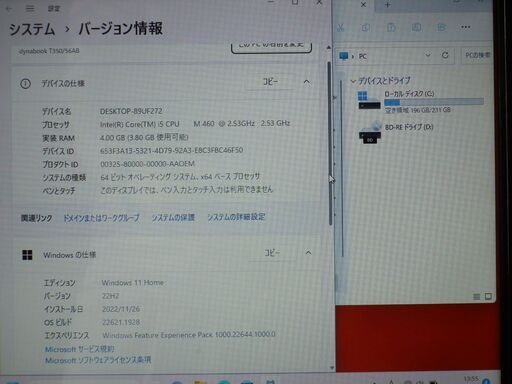This screenshot has width=512, height=384.
Task: Click the Settings vertical scrollbar thumb
Action: (330, 143)
